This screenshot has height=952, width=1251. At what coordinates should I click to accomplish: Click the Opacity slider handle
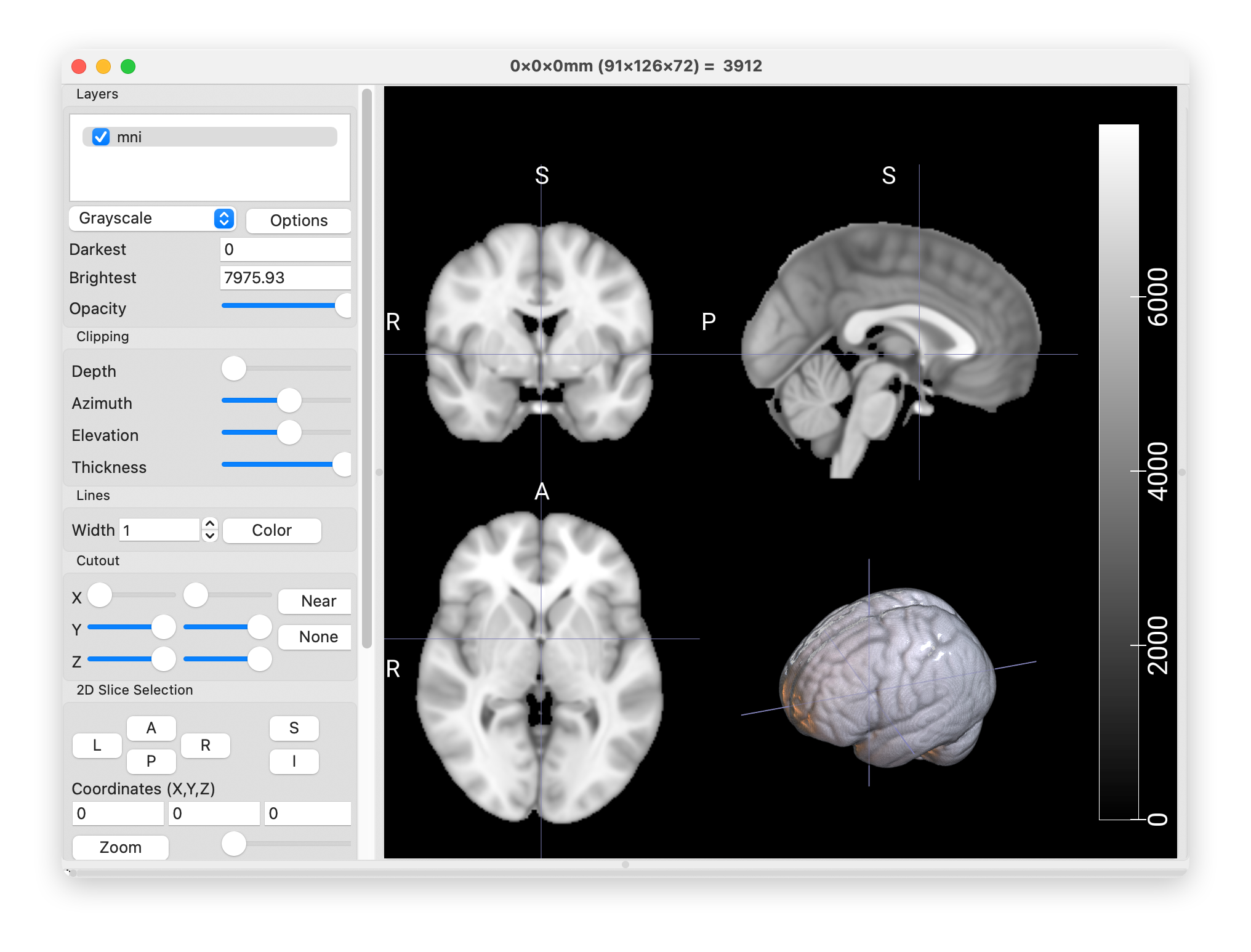[344, 306]
